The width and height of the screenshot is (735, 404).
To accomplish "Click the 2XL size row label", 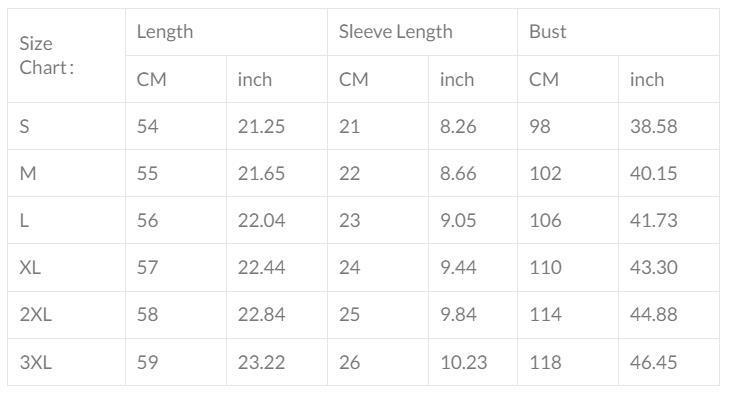I will 36,314.
